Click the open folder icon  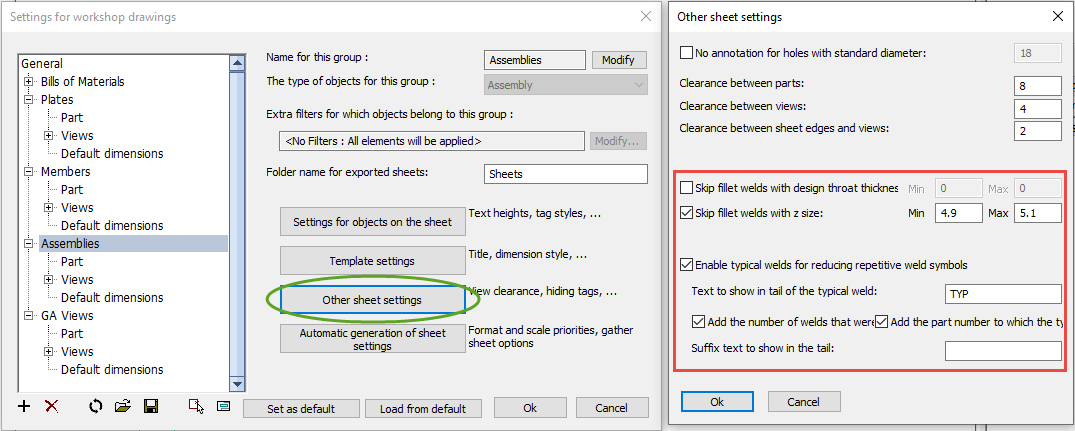coord(123,406)
